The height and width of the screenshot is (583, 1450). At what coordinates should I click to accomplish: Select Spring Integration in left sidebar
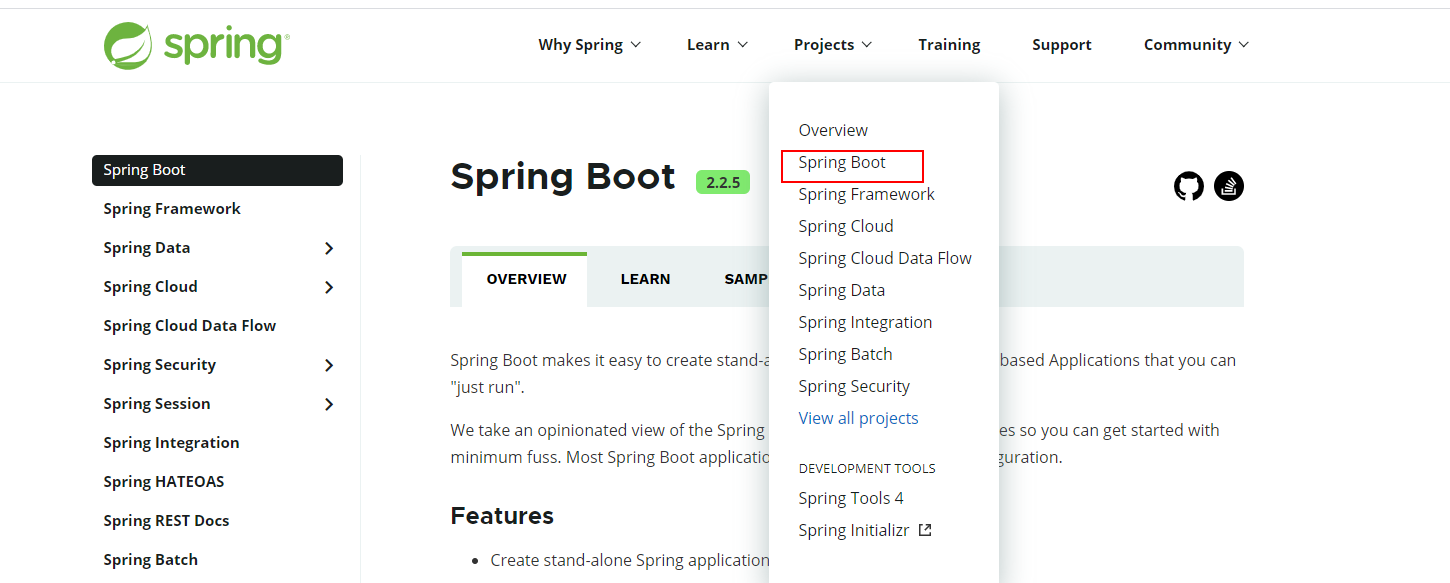[x=171, y=443]
